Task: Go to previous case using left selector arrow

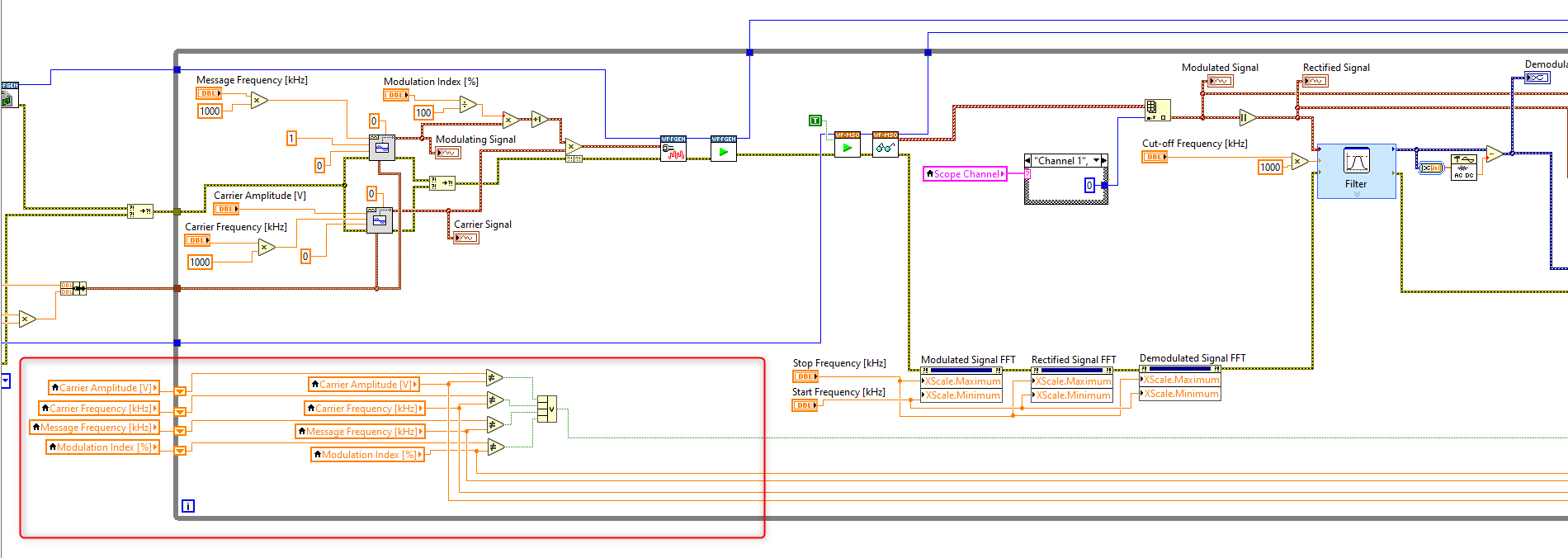Action: pos(1028,161)
